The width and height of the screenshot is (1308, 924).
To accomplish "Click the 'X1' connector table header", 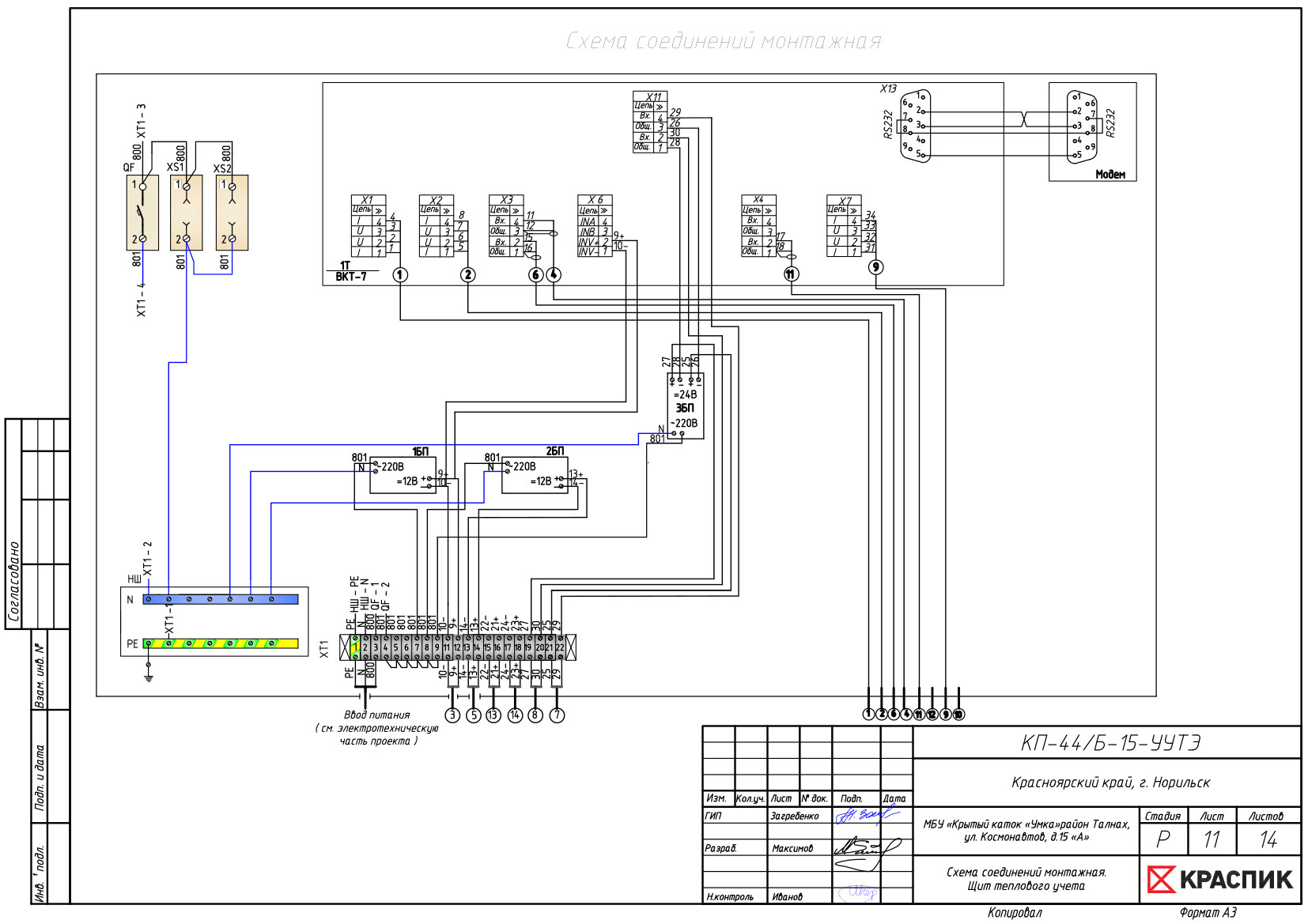I will (x=368, y=200).
